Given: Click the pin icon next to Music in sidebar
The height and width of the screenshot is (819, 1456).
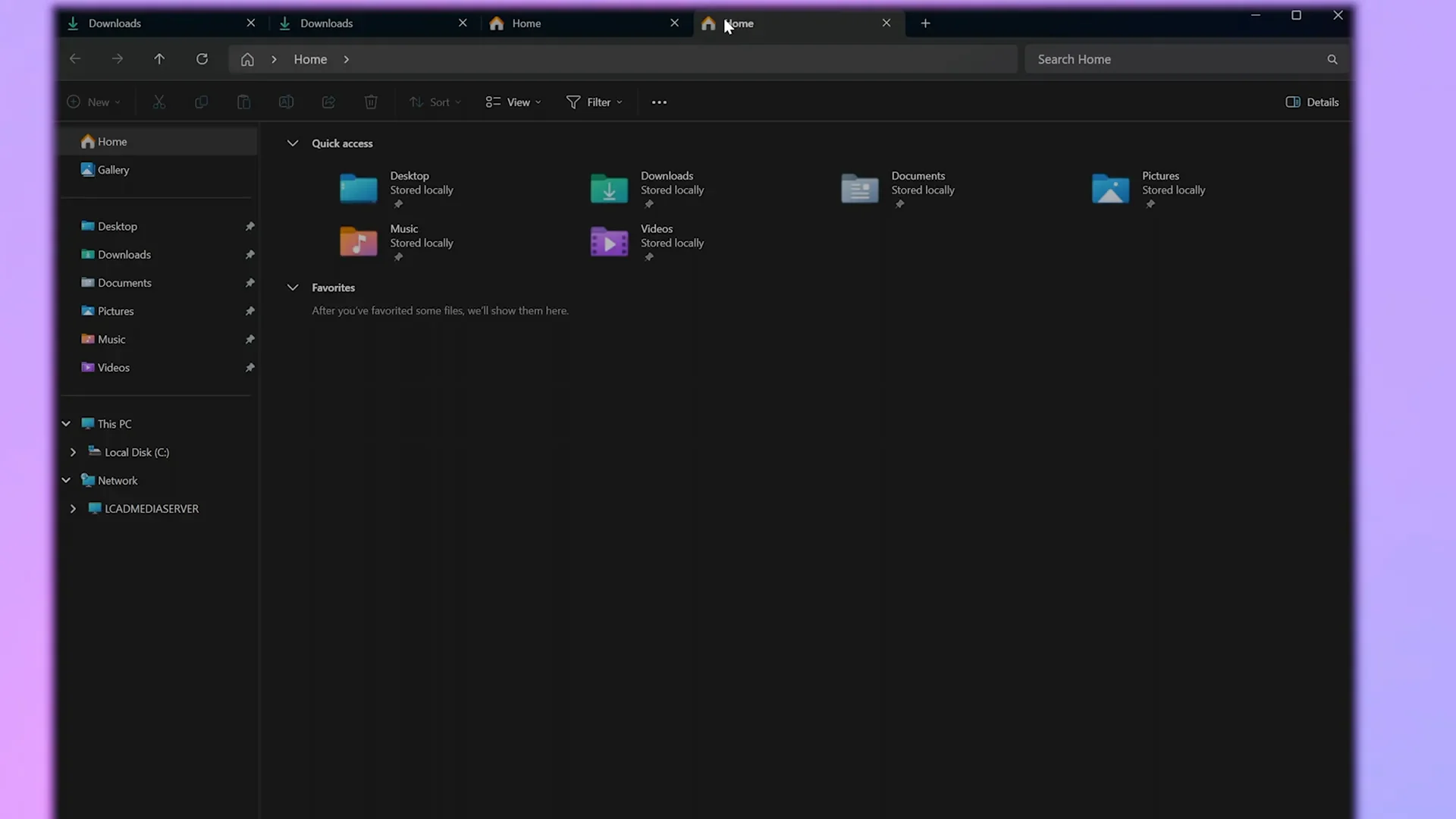Looking at the screenshot, I should (249, 339).
